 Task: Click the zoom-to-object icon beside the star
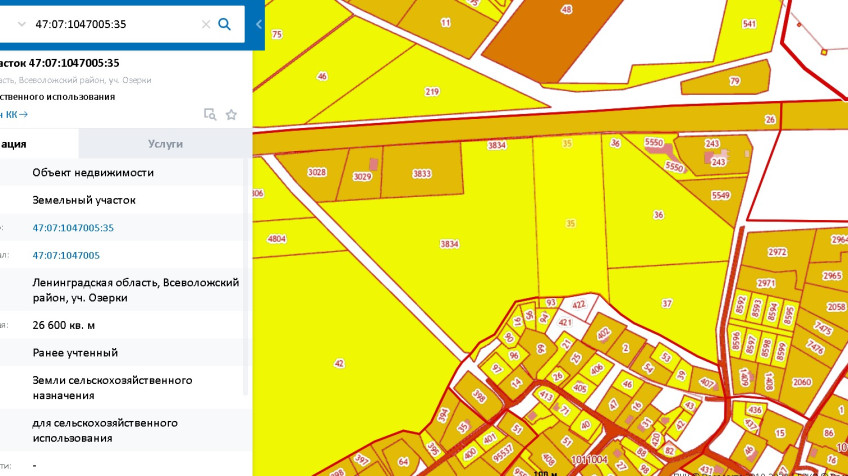[210, 114]
